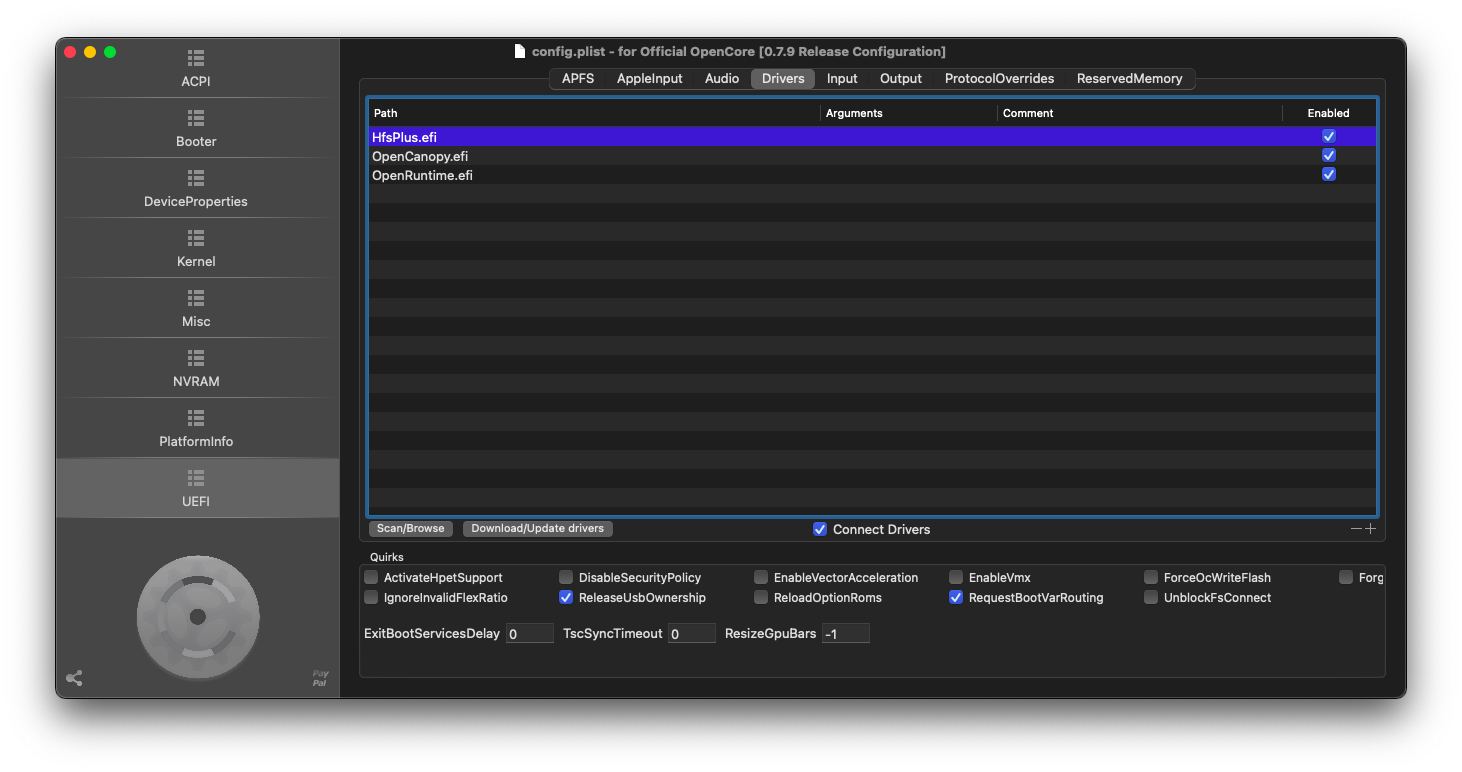This screenshot has height=772, width=1462.
Task: Enable the ActivateHpetSupport quirk
Action: [371, 577]
